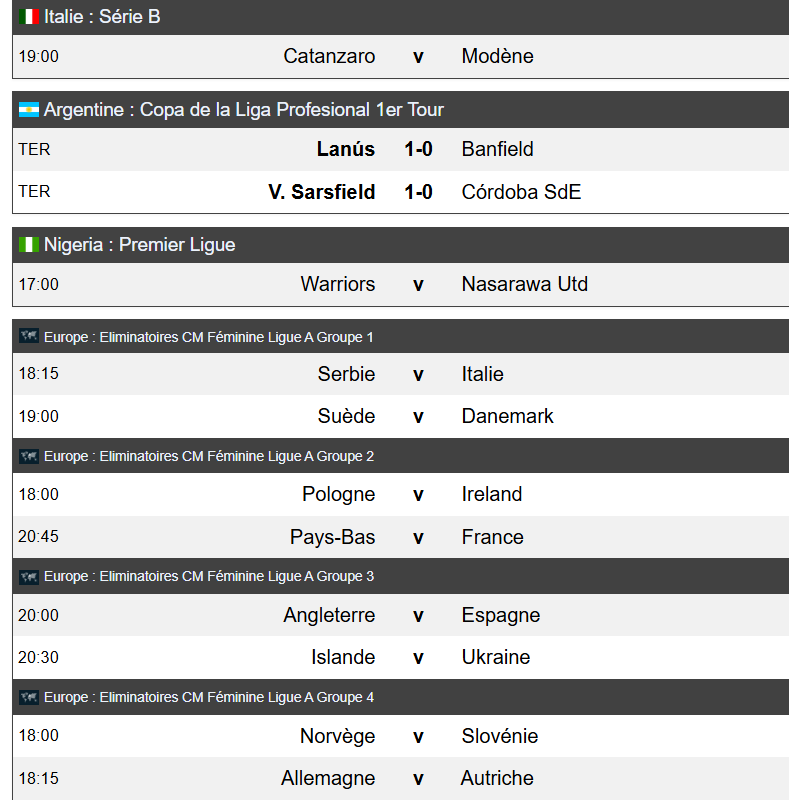Select the Catanzaro v Modène match
This screenshot has width=789, height=800.
[x=418, y=57]
